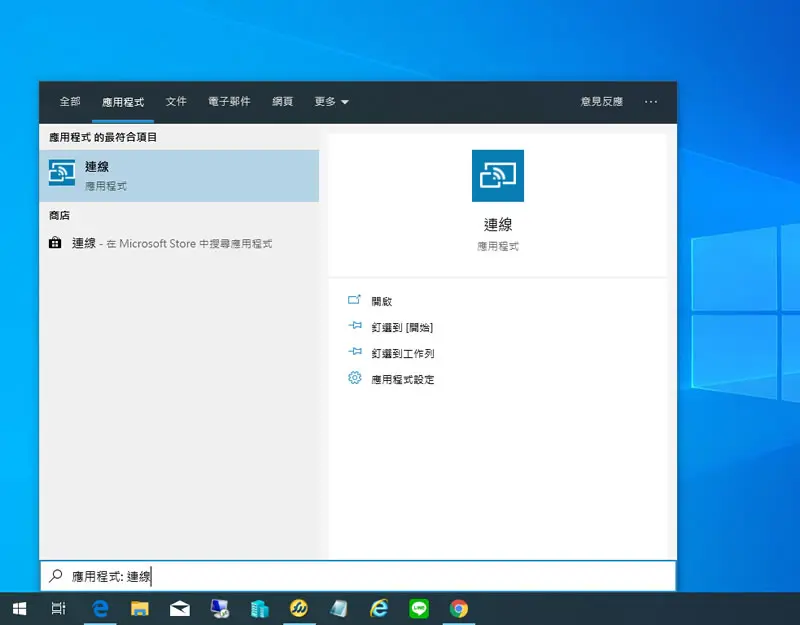Open the three-dot options menu
The image size is (800, 625).
pos(651,102)
